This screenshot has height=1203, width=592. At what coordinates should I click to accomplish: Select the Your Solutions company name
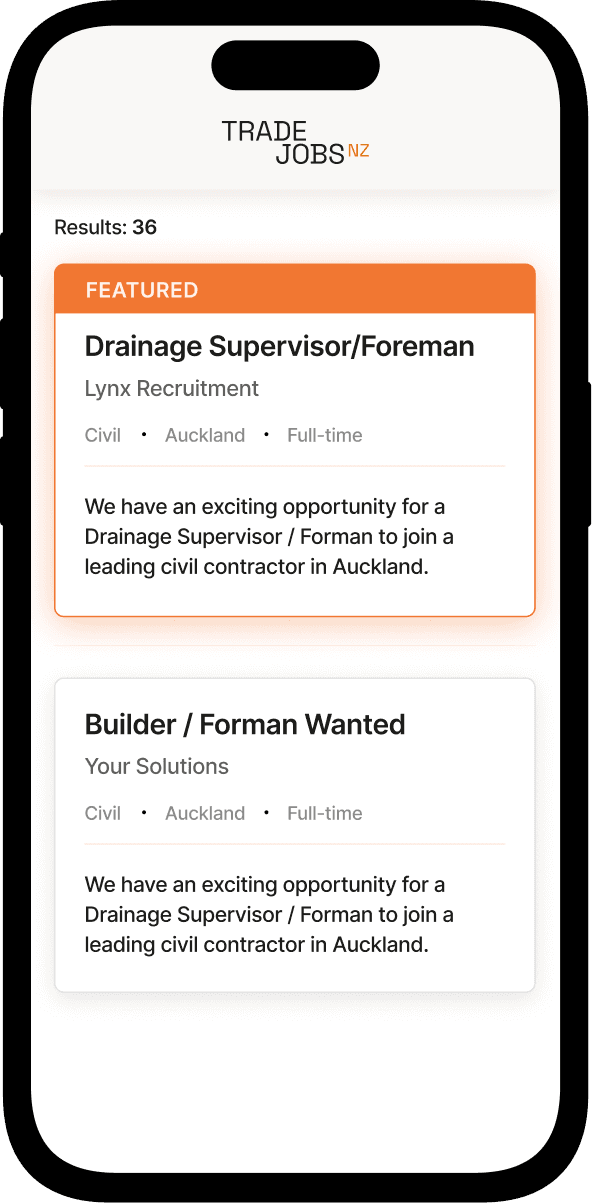click(157, 766)
